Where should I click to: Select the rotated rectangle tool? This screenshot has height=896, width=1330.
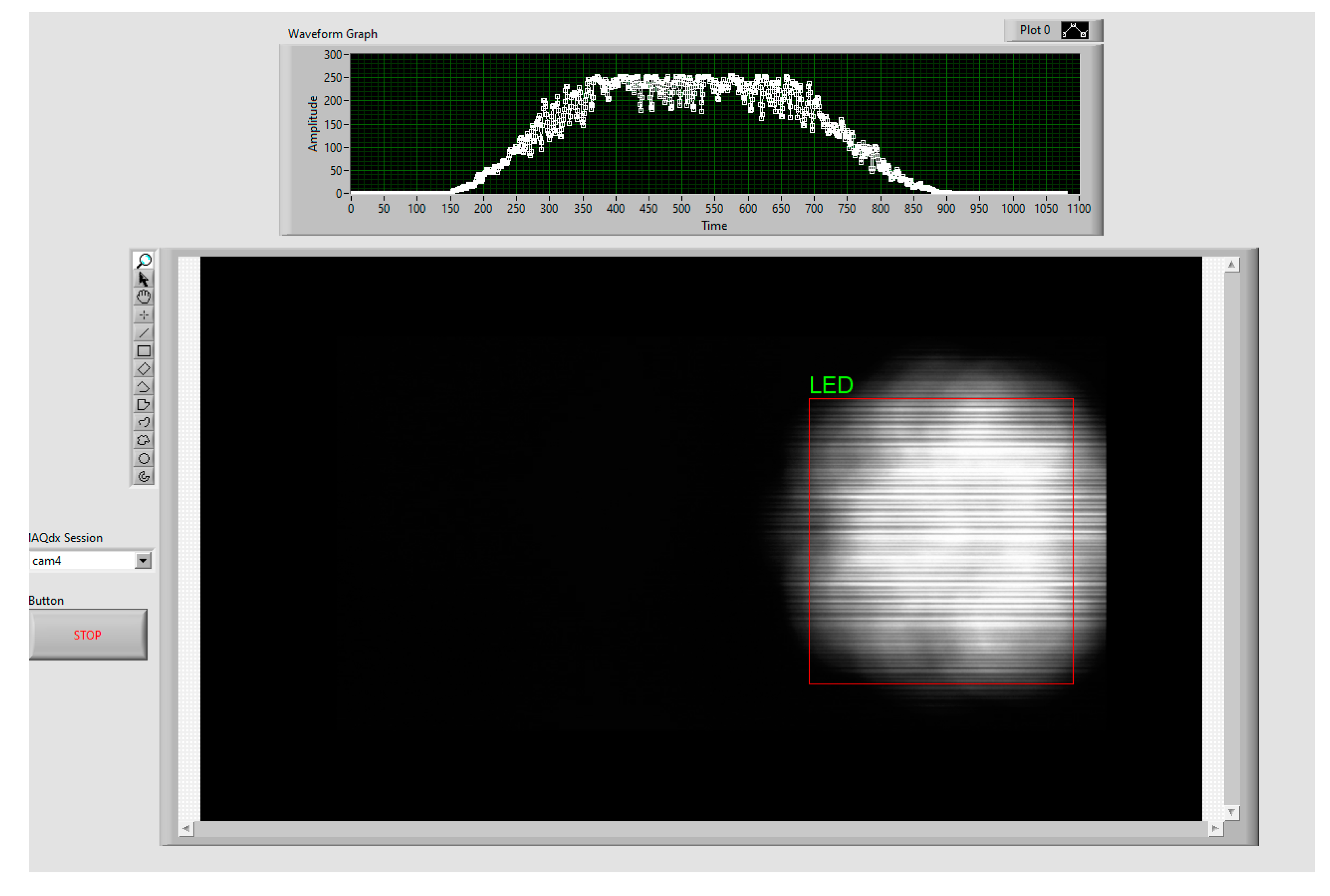click(143, 369)
